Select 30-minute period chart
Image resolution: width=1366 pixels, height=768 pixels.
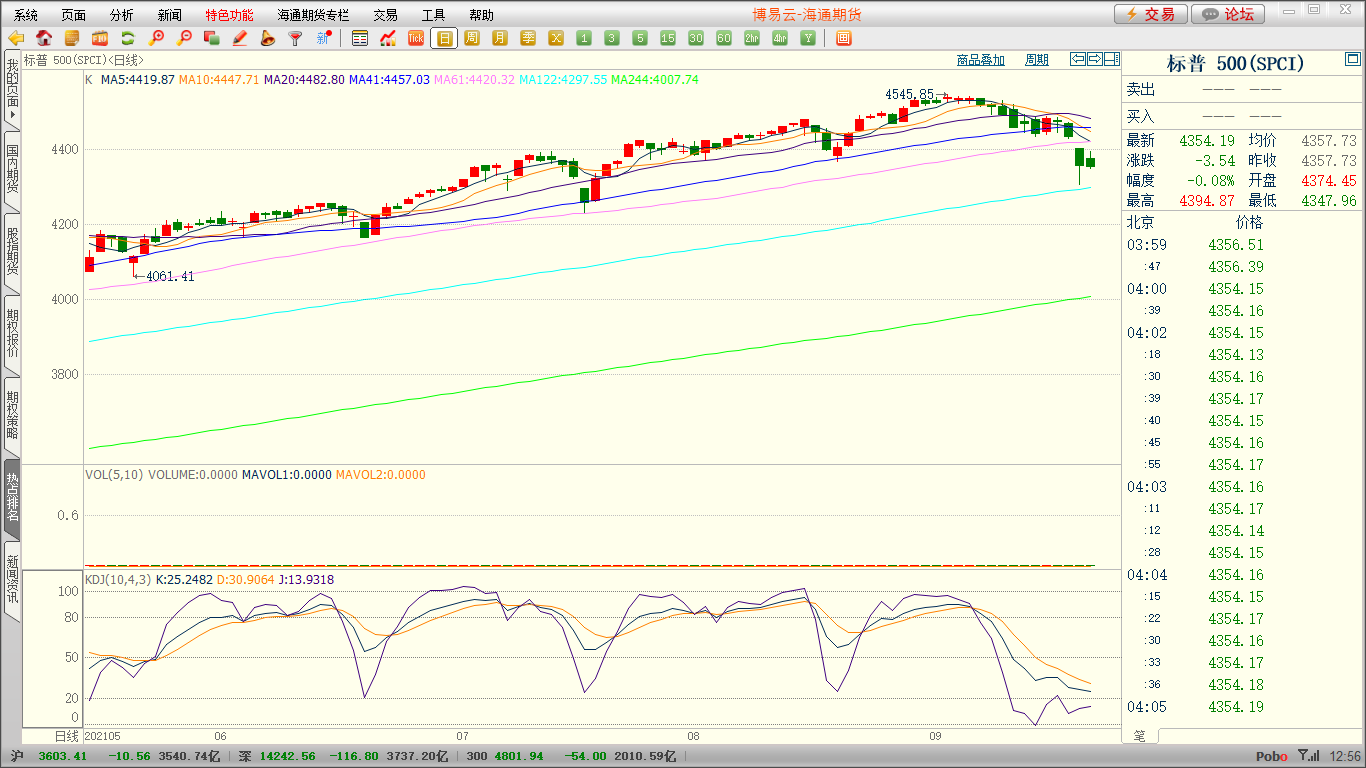(696, 38)
